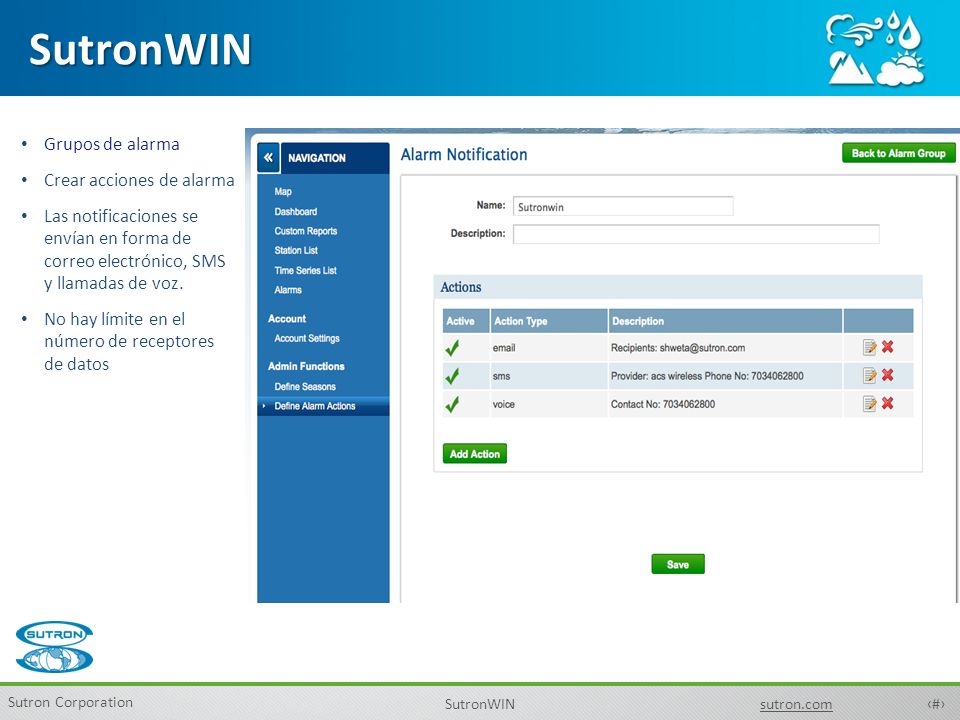The width and height of the screenshot is (960, 720).
Task: Edit the sms action row
Action: [869, 375]
